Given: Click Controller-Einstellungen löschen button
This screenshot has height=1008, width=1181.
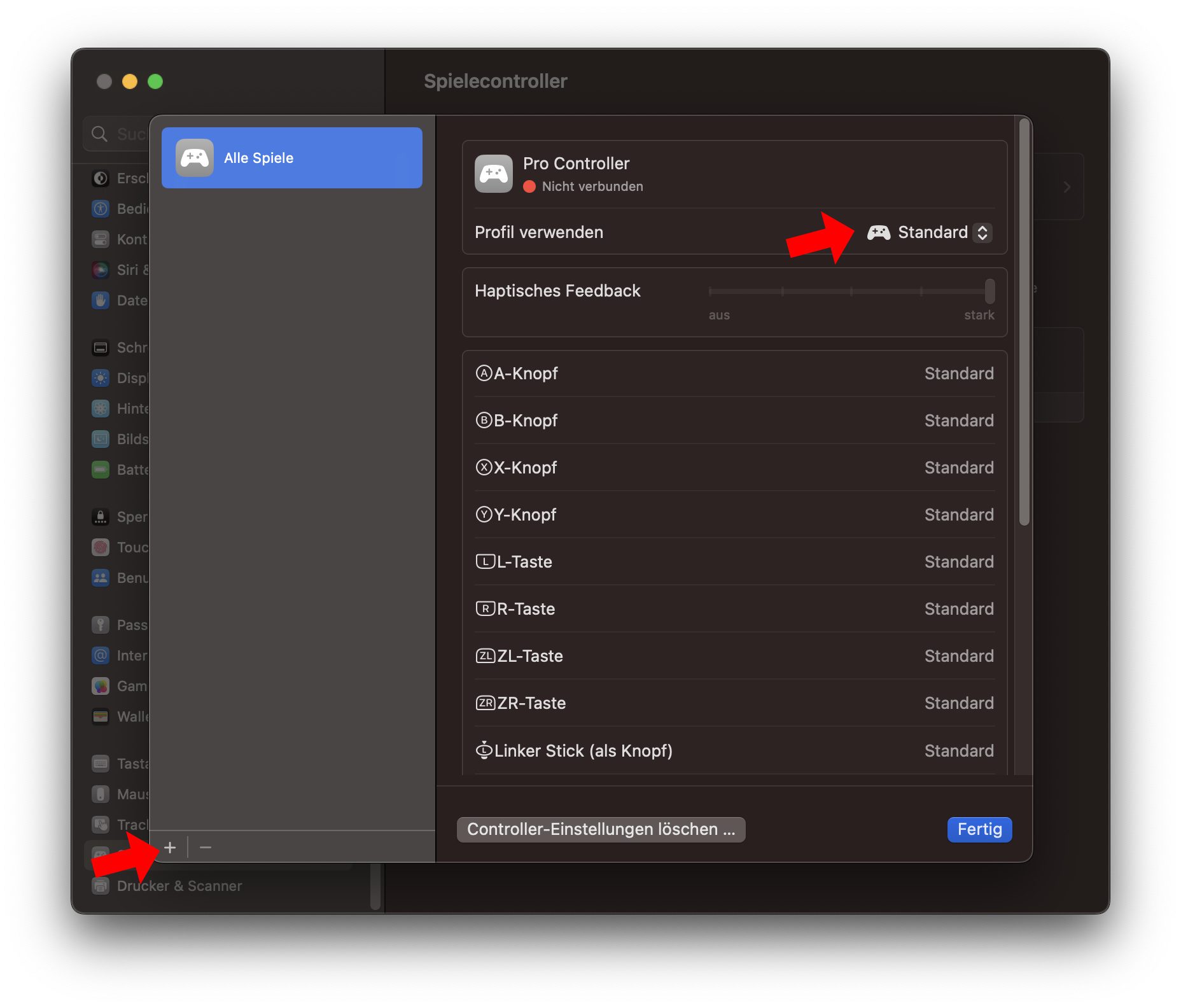Looking at the screenshot, I should tap(601, 829).
